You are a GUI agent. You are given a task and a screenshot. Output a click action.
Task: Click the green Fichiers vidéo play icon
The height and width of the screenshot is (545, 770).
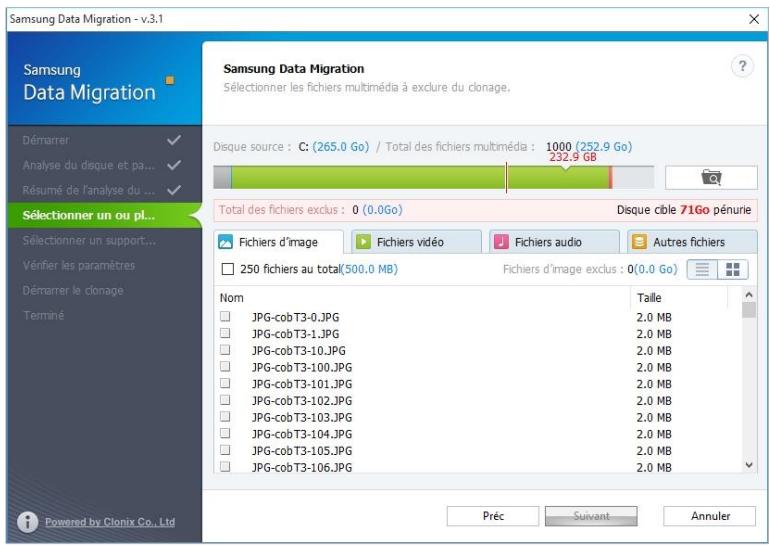pyautogui.click(x=363, y=242)
